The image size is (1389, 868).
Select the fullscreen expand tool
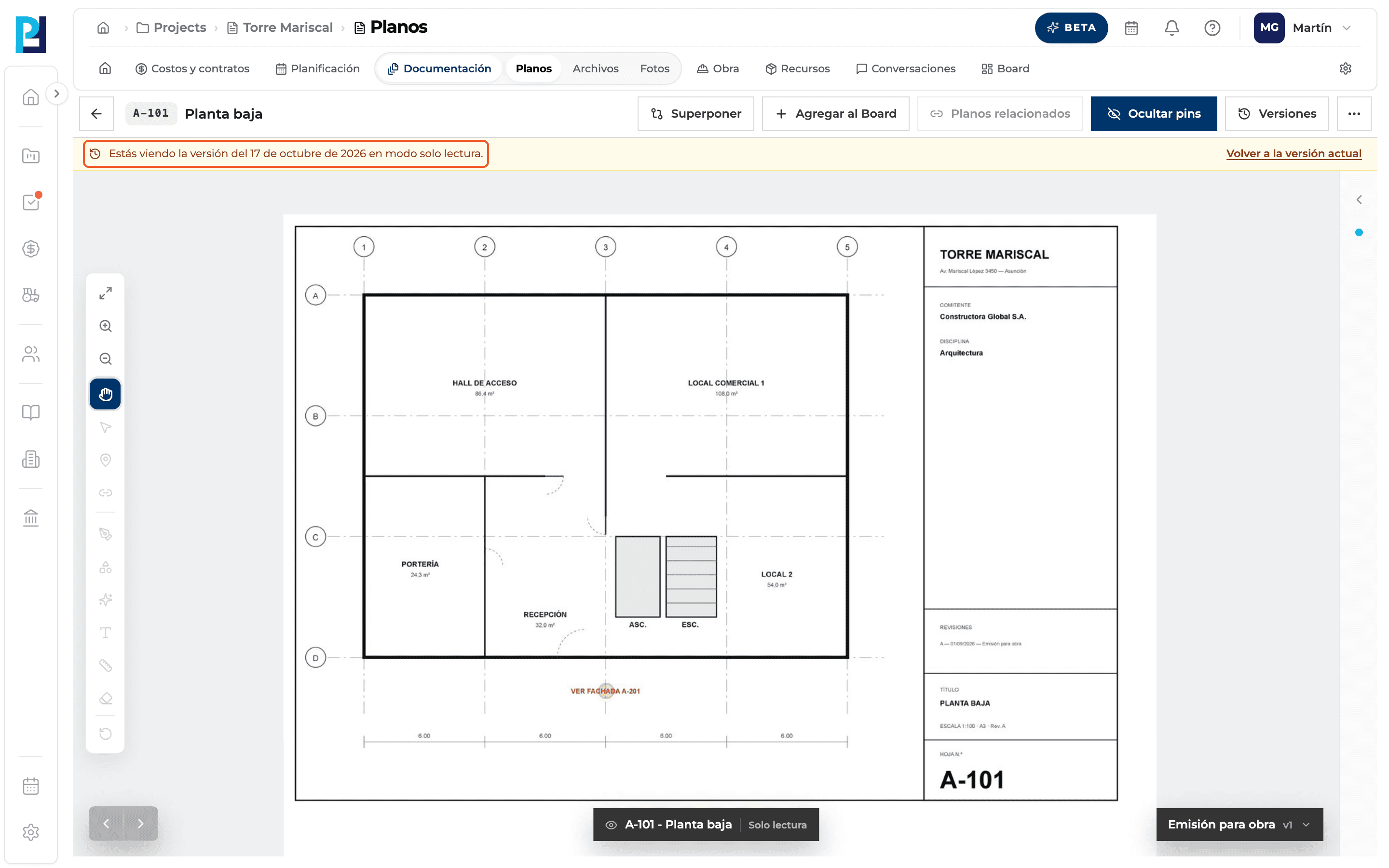click(x=105, y=293)
